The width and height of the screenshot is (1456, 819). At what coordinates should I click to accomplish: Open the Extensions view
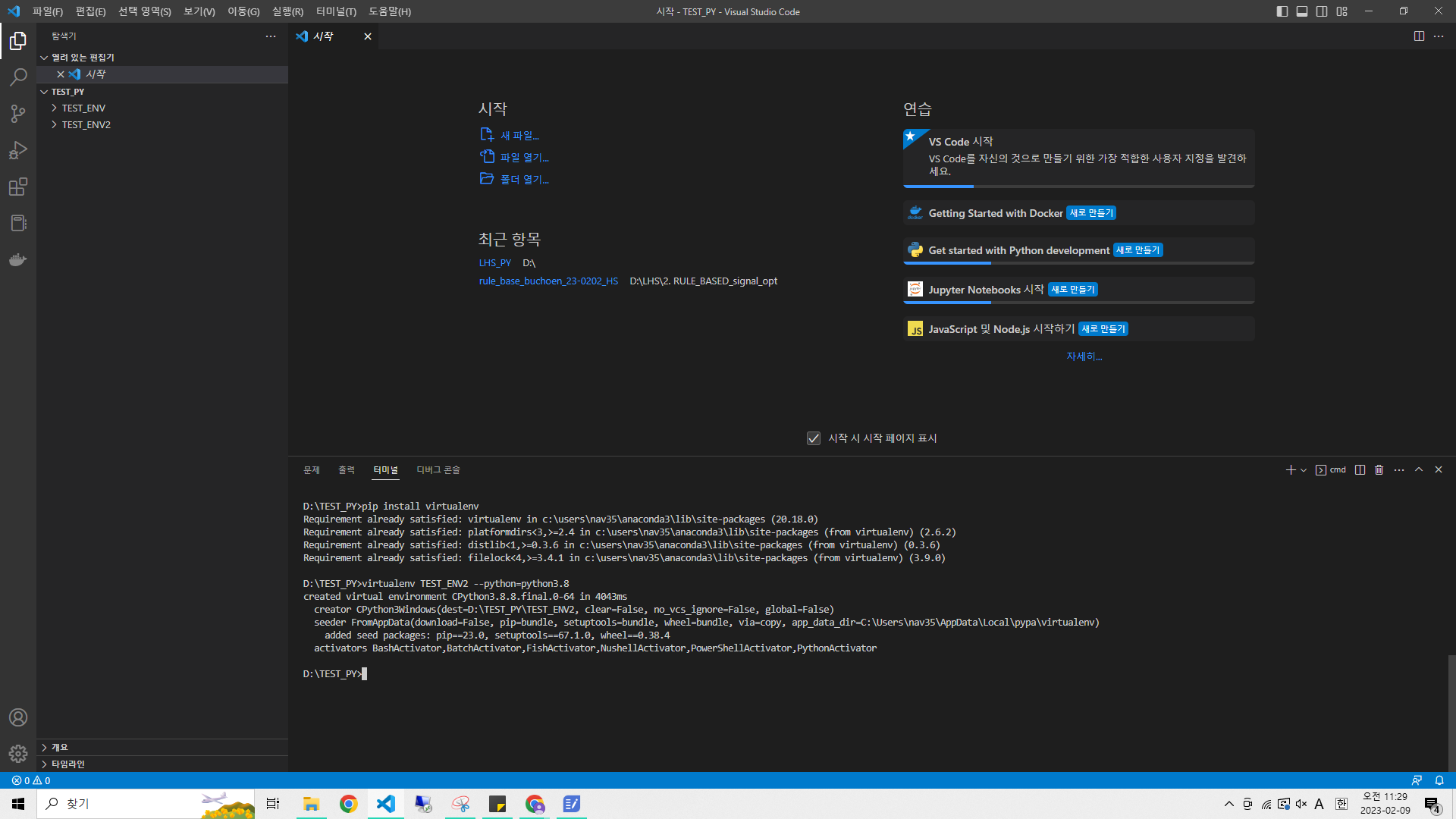(x=18, y=187)
